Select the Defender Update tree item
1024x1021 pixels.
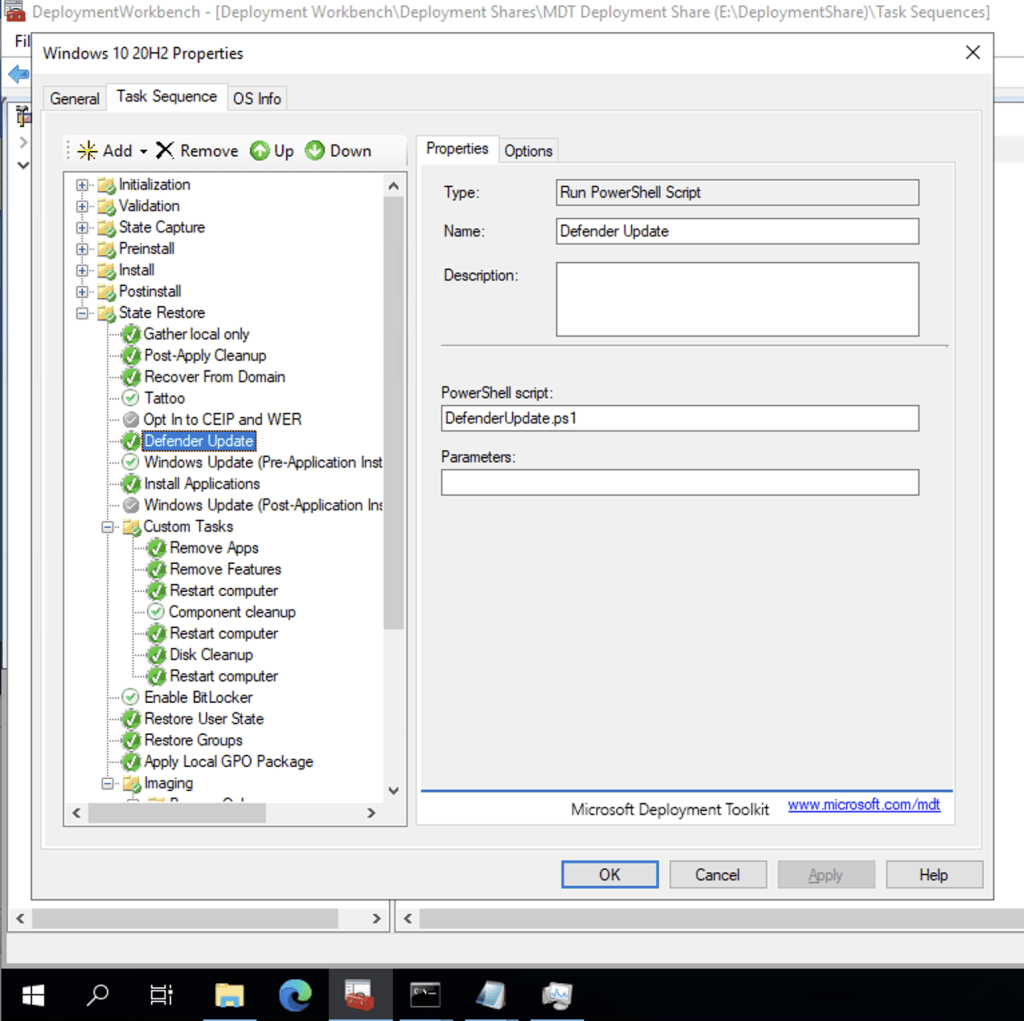[198, 441]
